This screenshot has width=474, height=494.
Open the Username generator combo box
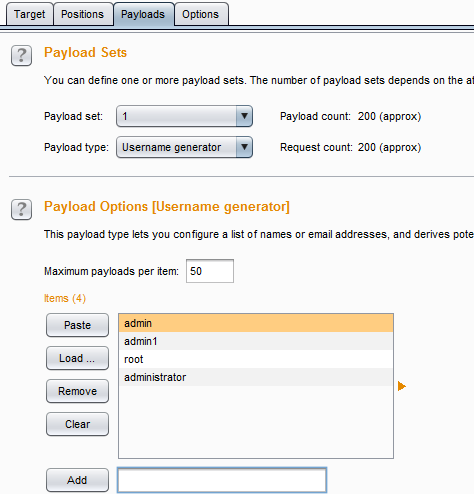(x=184, y=147)
